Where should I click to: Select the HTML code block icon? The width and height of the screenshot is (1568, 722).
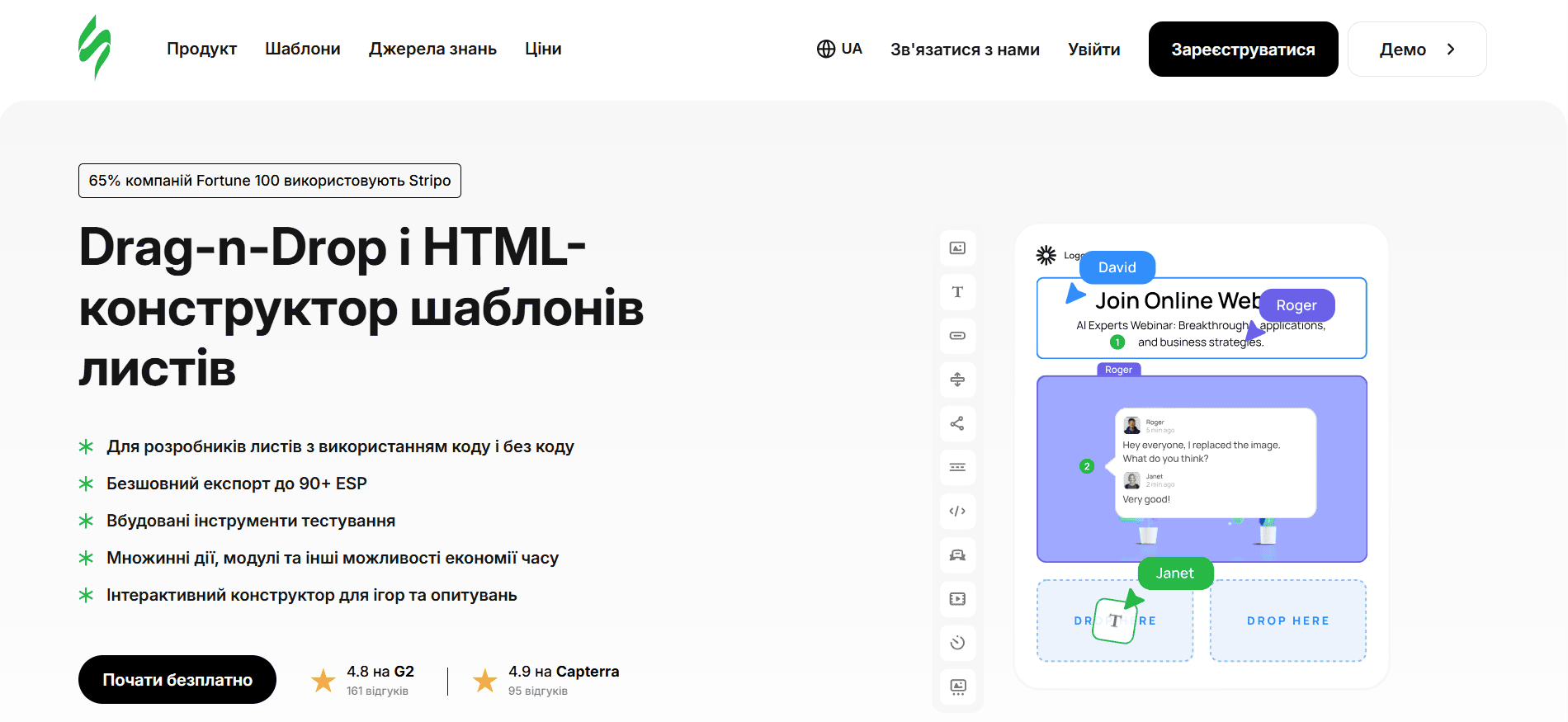coord(957,511)
